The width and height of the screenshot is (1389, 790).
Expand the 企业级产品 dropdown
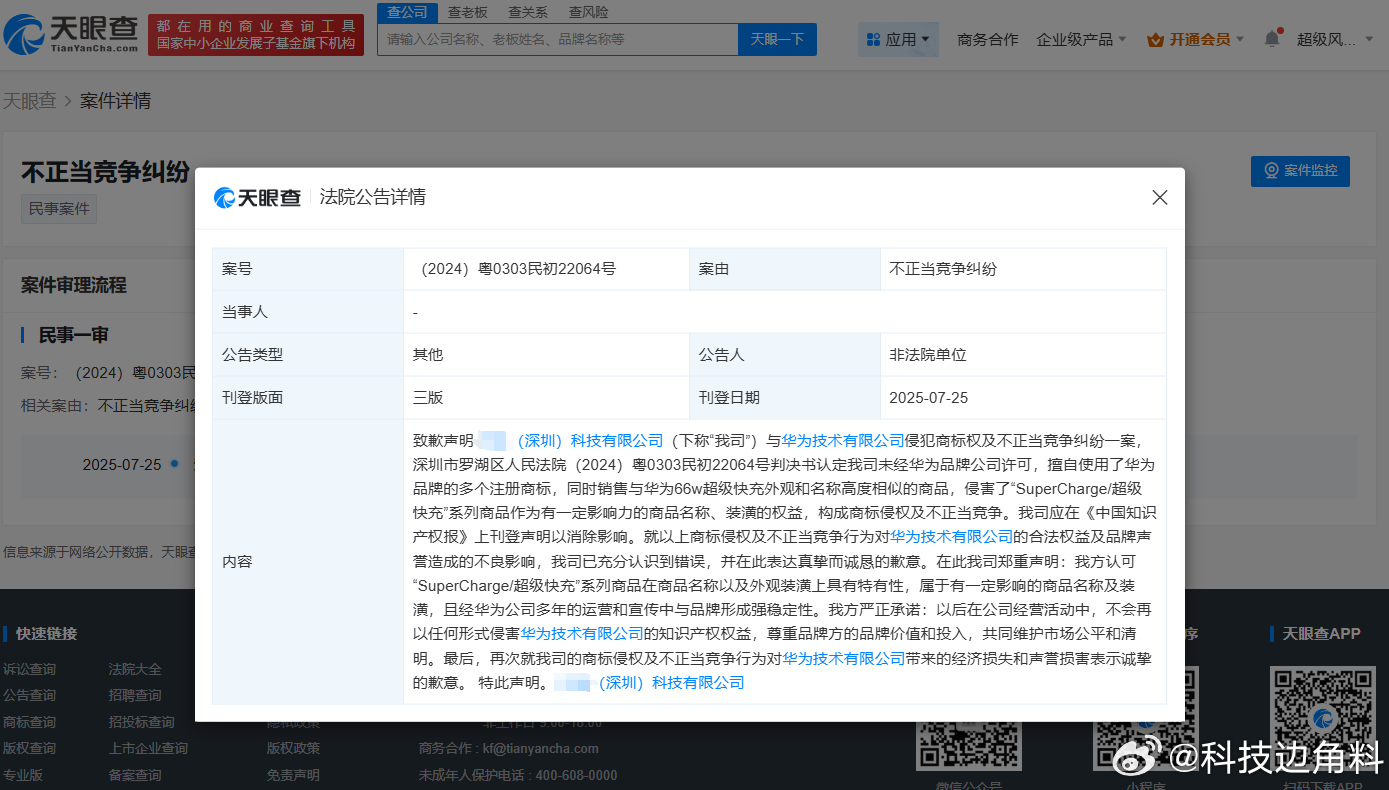point(1082,39)
